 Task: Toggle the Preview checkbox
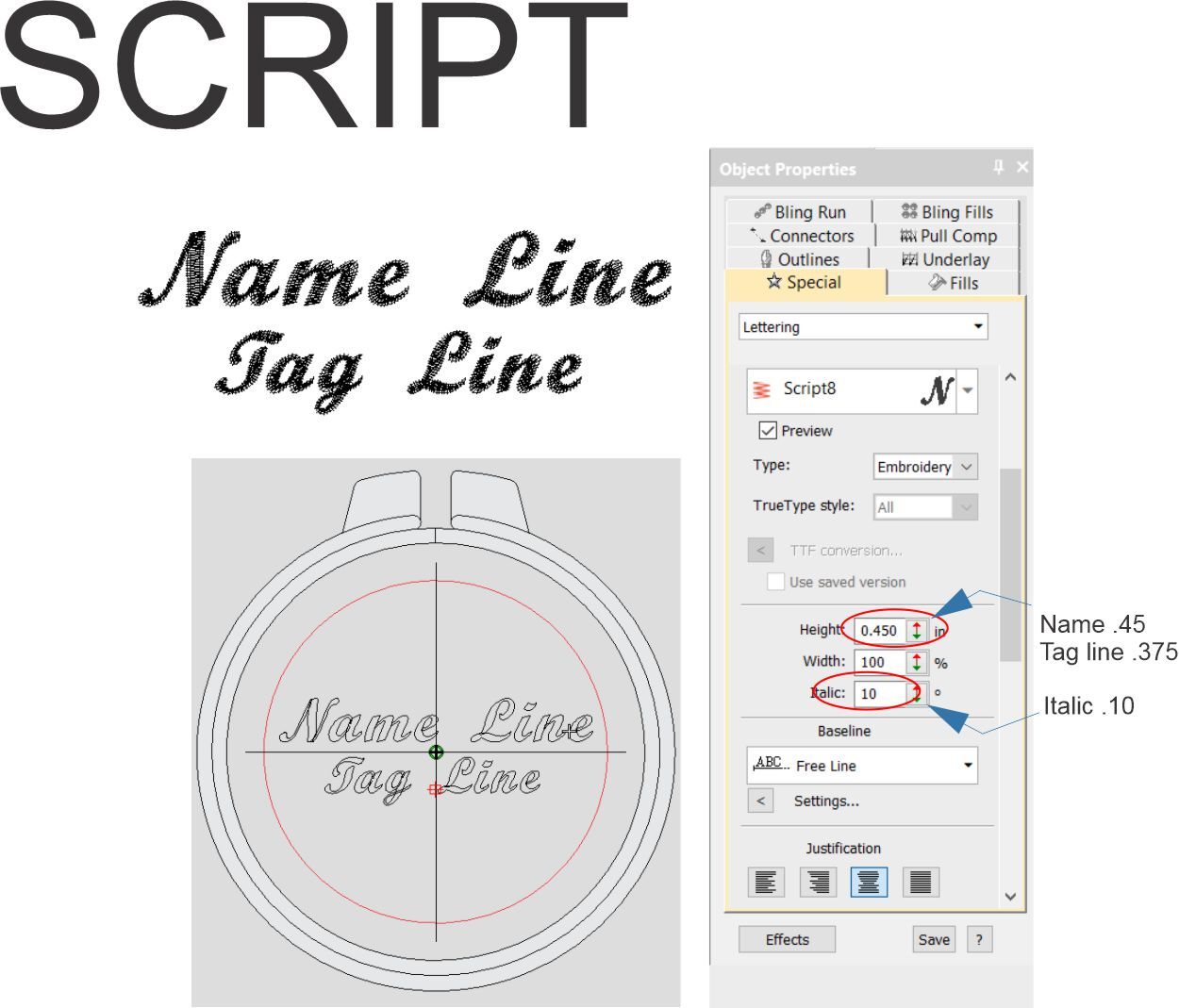[x=768, y=431]
